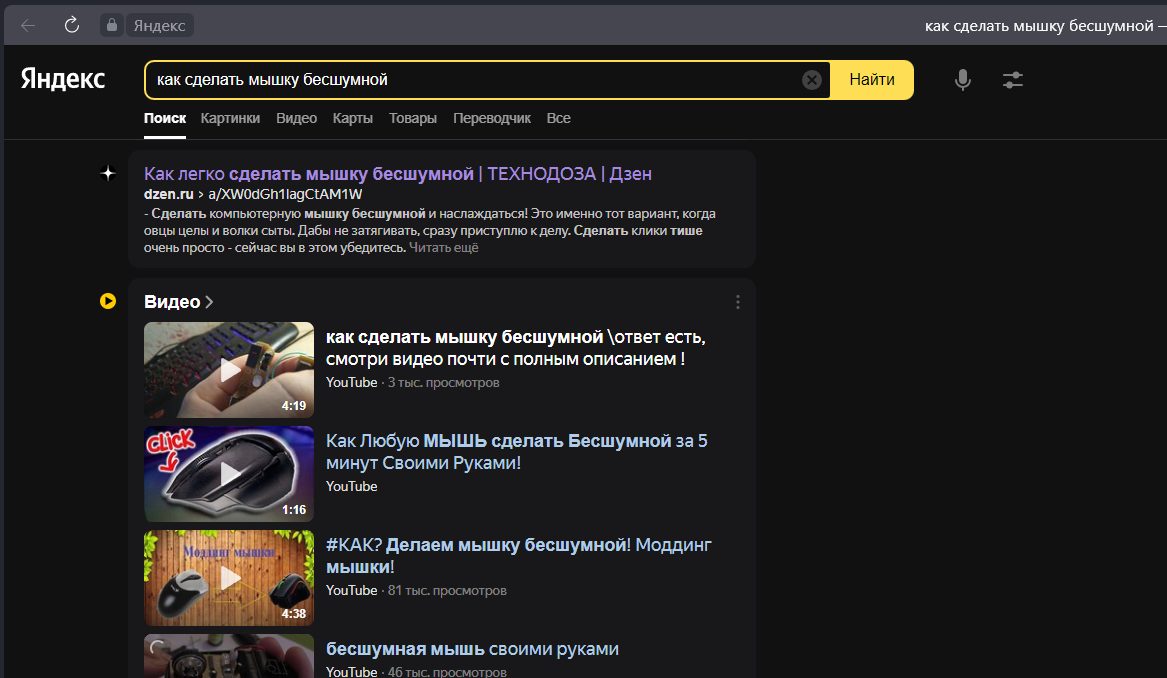Viewport: 1167px width, 678px height.
Task: Open search settings with the sliders icon
Action: 1012,80
